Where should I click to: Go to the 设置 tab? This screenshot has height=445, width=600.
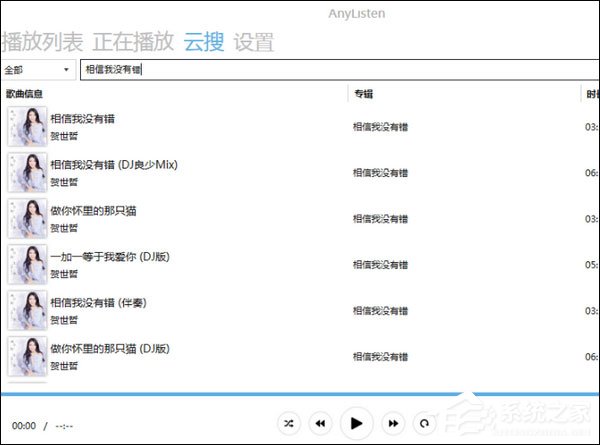[x=253, y=42]
